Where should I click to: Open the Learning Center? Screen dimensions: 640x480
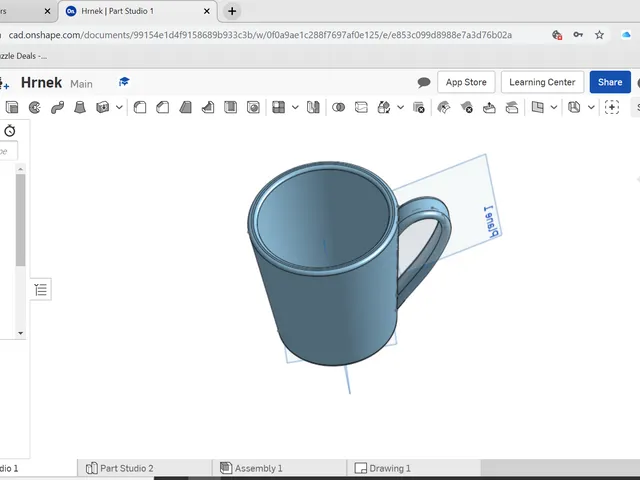point(542,82)
